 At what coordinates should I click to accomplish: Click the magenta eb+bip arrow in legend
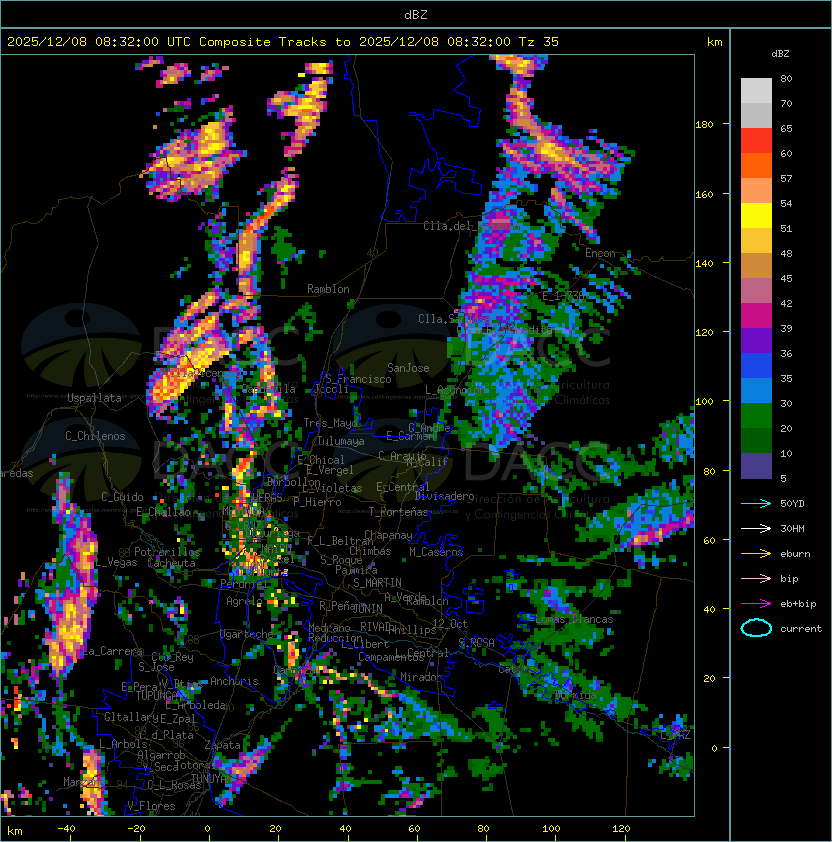point(756,604)
